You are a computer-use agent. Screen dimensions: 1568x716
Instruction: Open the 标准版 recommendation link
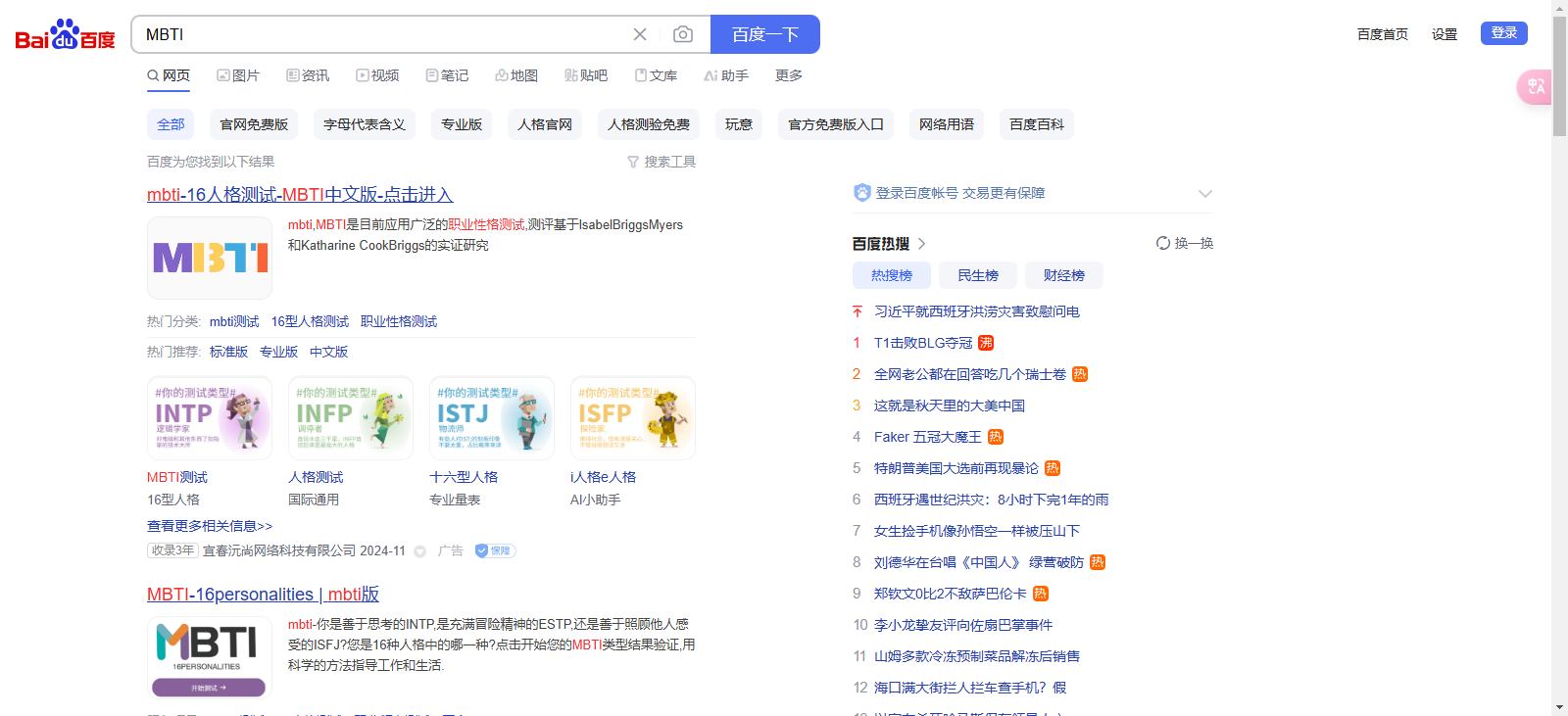click(x=228, y=352)
